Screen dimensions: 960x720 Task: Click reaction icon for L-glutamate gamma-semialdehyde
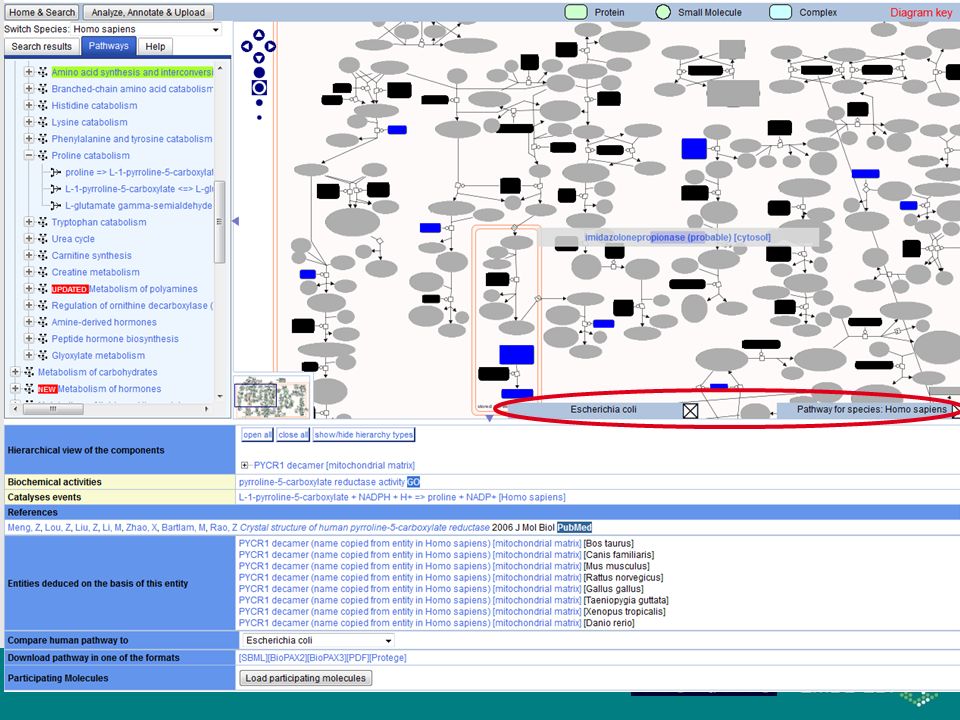[x=56, y=206]
